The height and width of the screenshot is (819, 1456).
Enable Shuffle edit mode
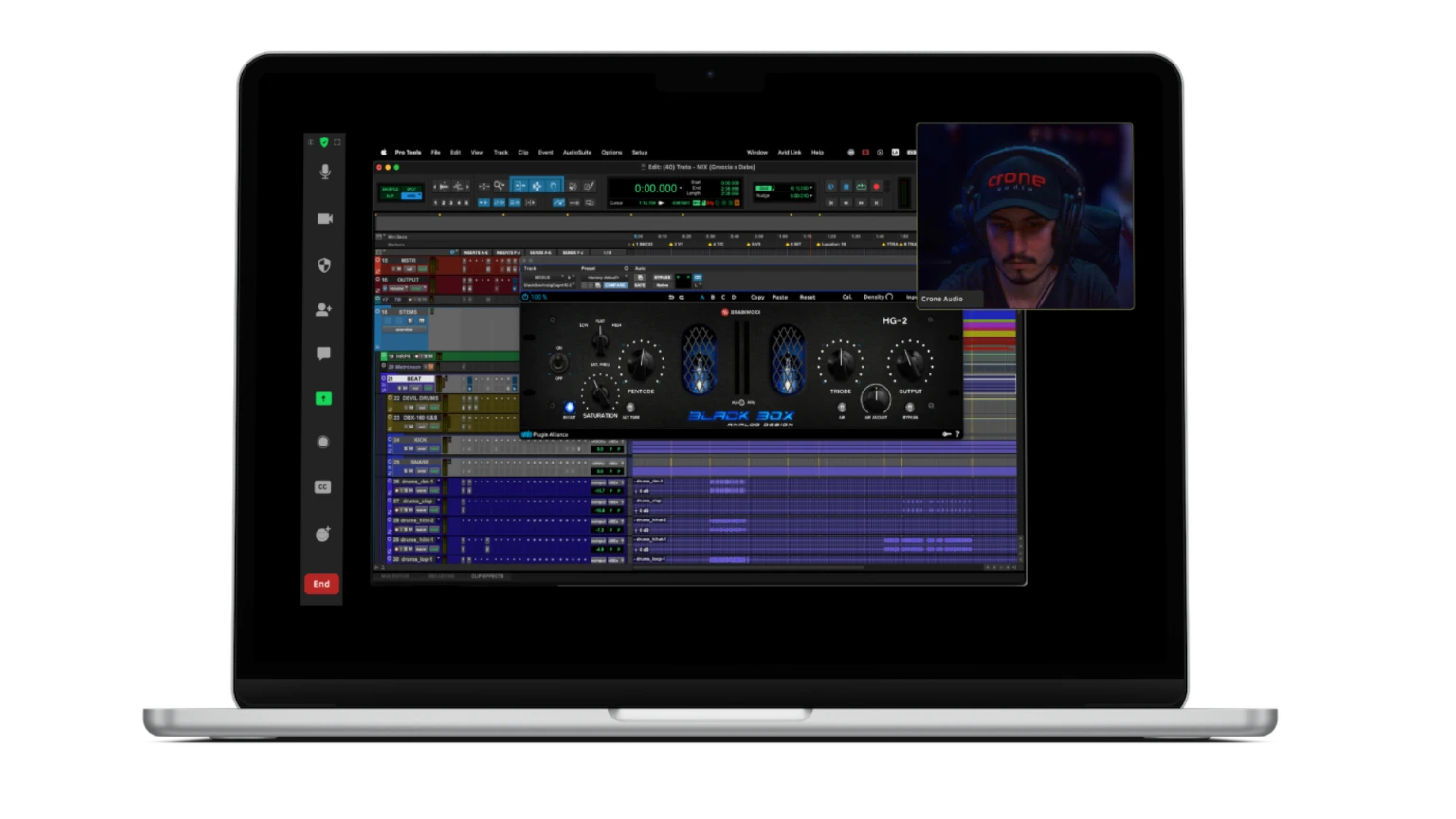390,189
